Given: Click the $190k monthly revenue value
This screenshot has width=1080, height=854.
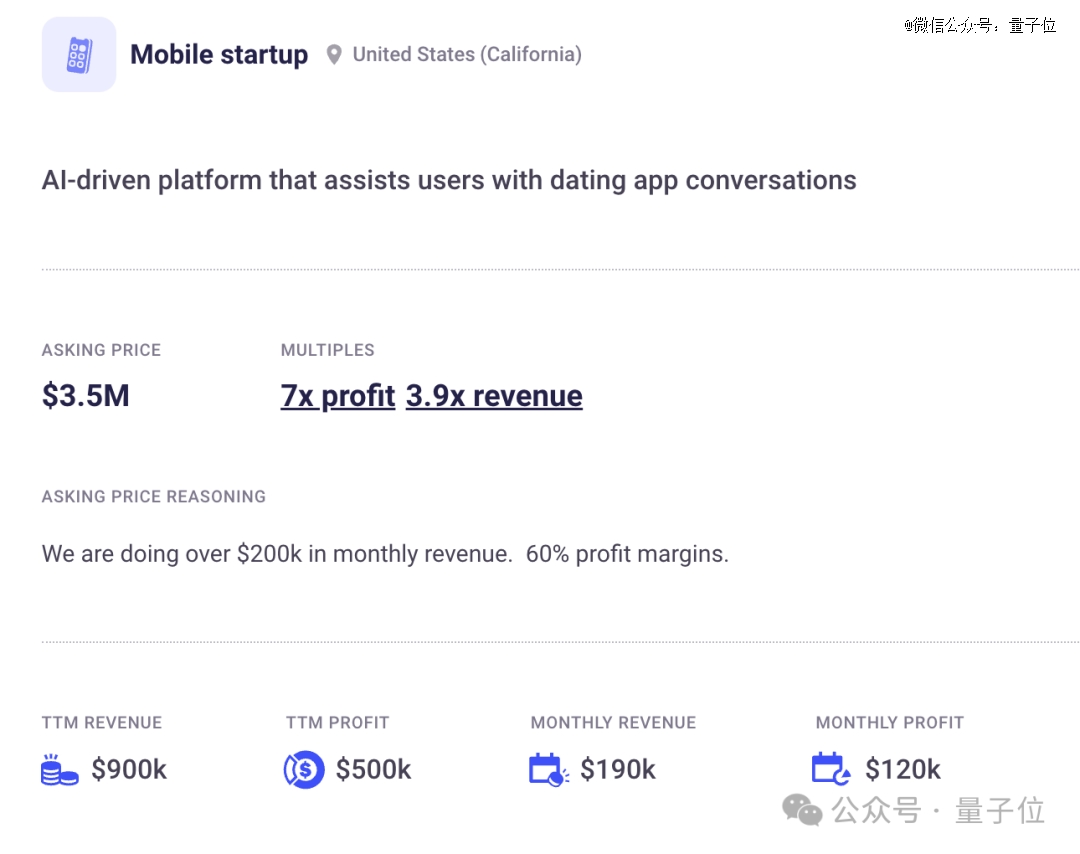Looking at the screenshot, I should [618, 769].
